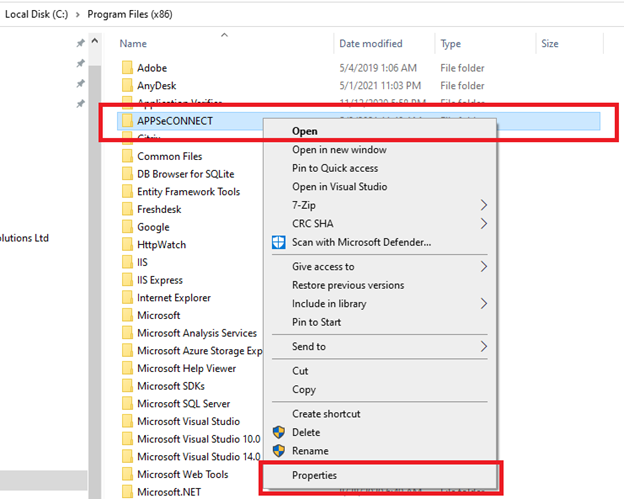
Task: Click the navigation pane scrollbar up arrow
Action: 96,43
